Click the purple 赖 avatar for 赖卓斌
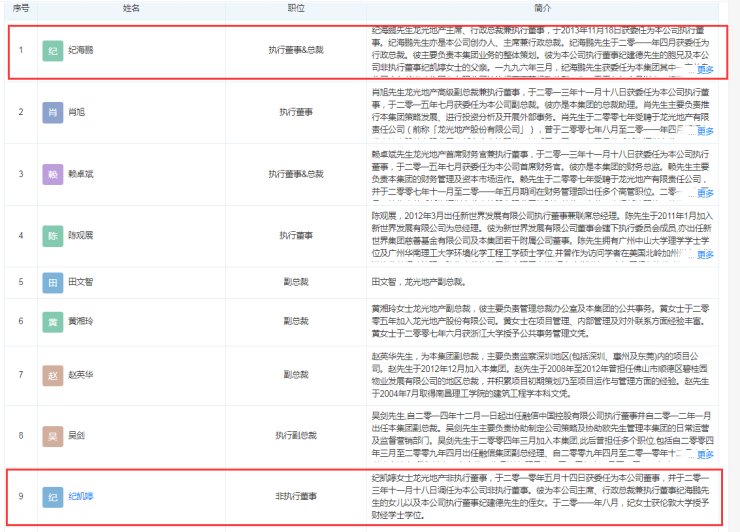The width and height of the screenshot is (740, 532). click(x=53, y=174)
